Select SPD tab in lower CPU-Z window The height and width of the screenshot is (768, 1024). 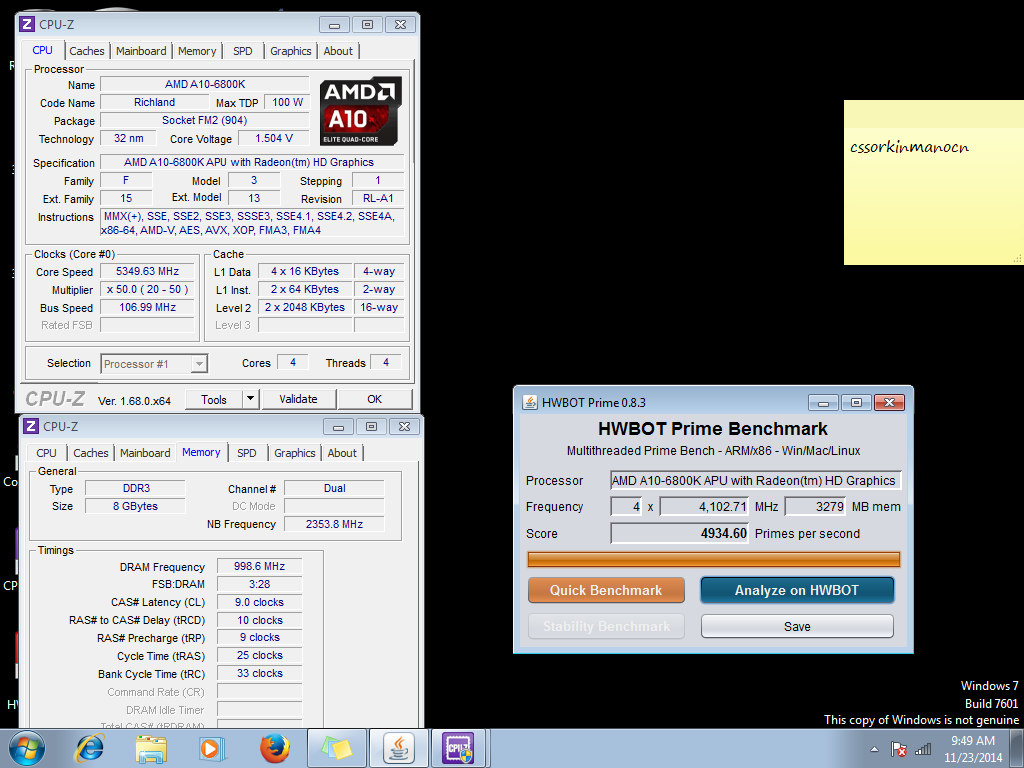[x=246, y=453]
